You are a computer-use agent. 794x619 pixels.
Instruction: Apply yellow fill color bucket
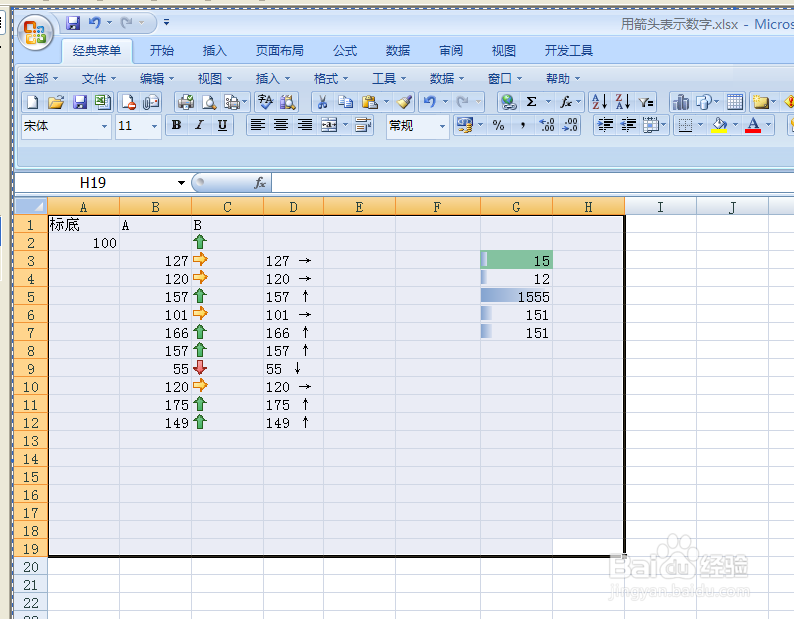click(719, 125)
